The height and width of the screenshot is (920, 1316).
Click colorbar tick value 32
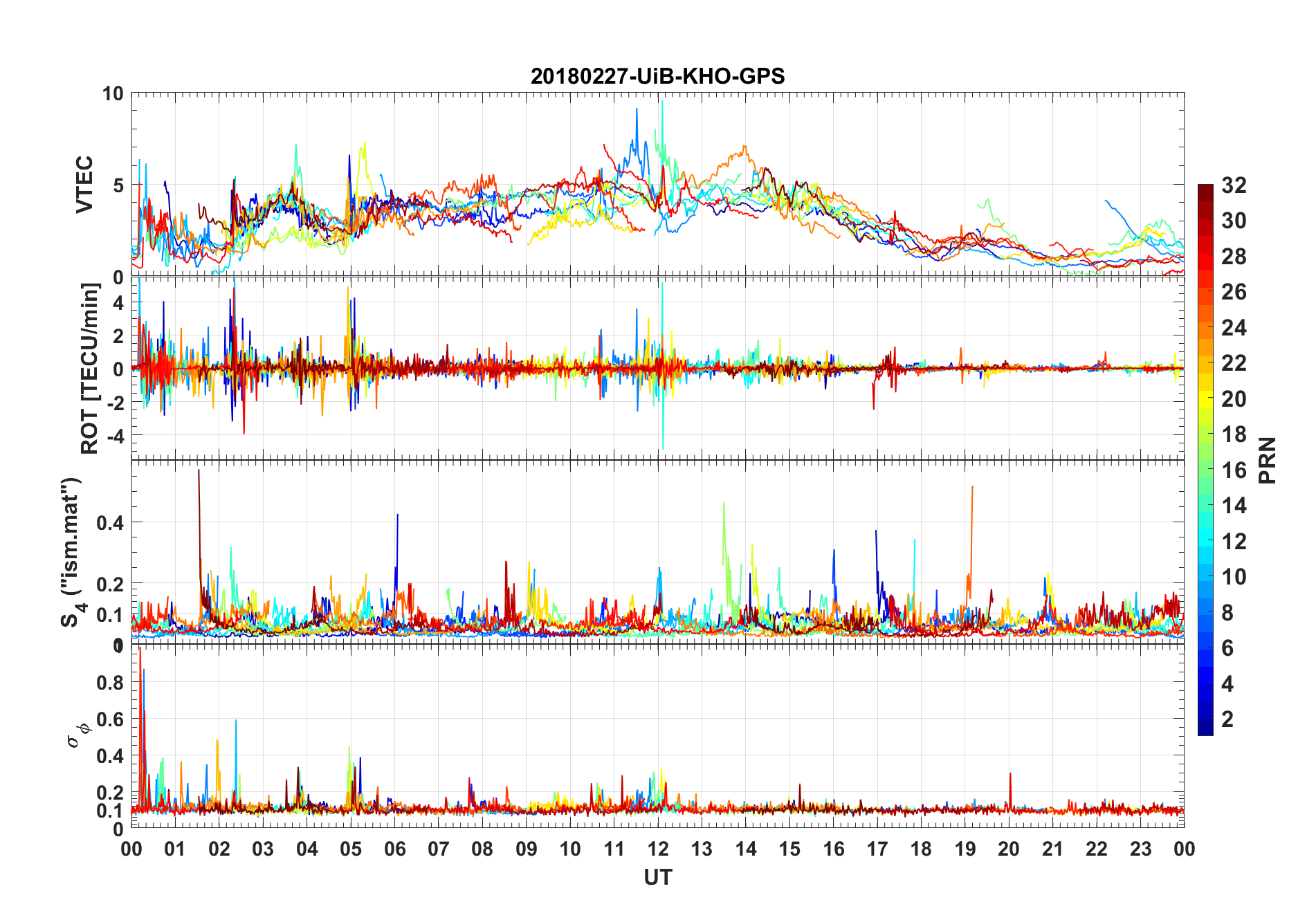coord(1234,185)
